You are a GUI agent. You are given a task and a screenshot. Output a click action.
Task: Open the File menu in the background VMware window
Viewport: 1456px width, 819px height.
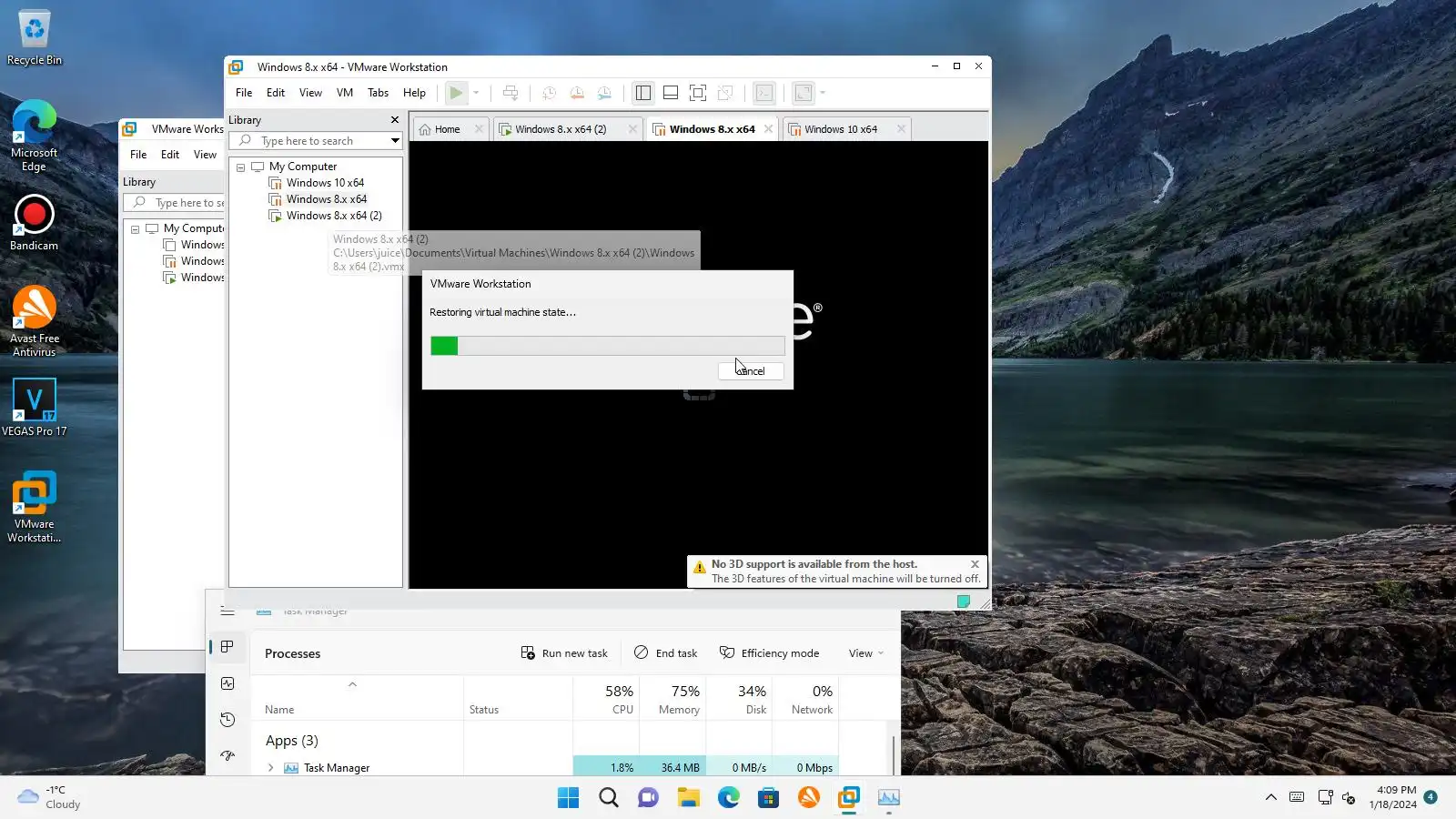pos(138,155)
